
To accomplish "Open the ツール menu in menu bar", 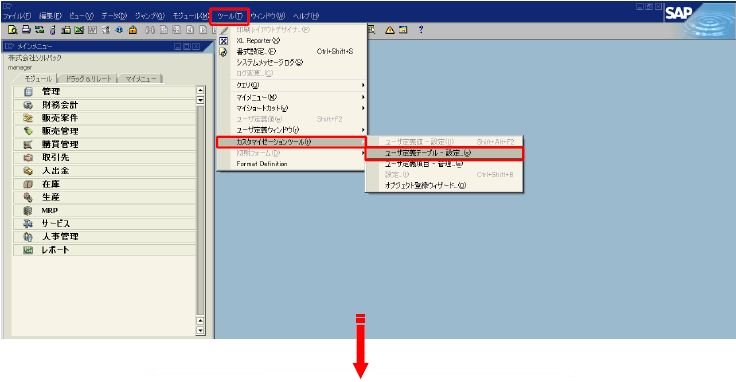I will [230, 16].
